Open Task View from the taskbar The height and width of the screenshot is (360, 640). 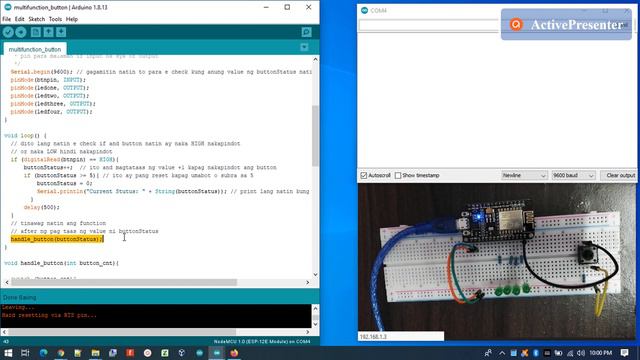click(25, 353)
